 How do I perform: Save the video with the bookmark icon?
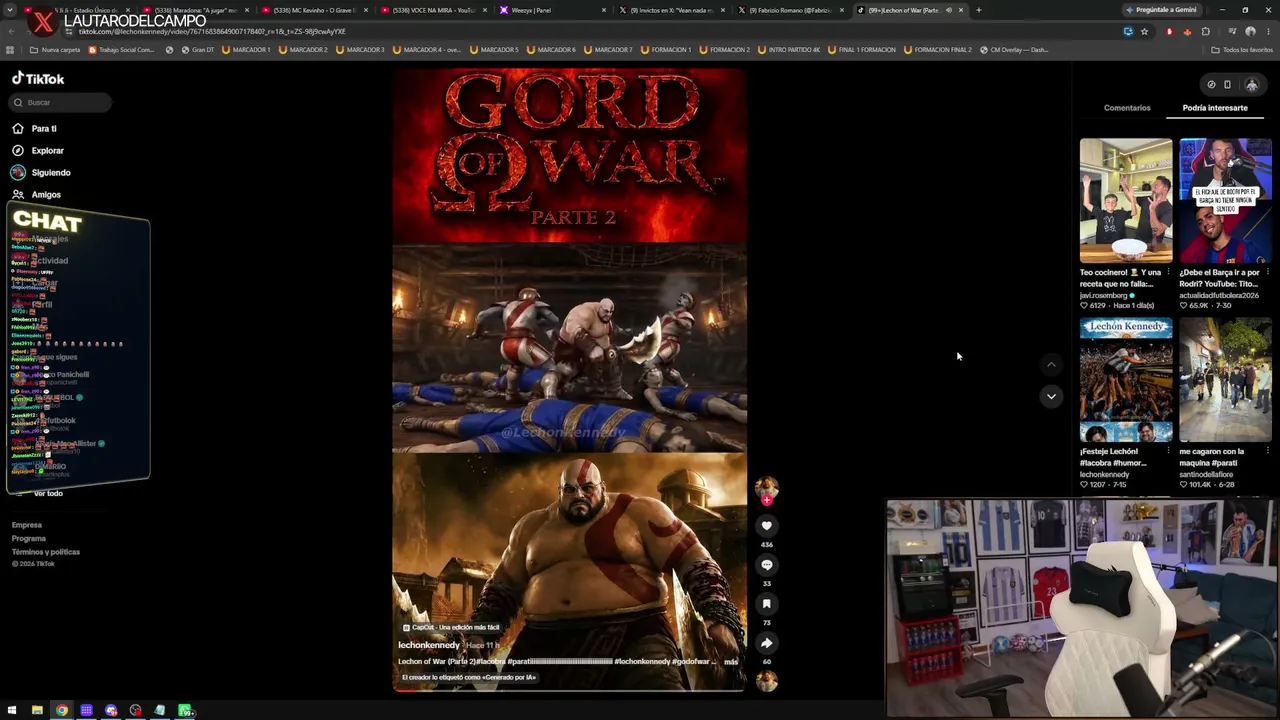767,604
